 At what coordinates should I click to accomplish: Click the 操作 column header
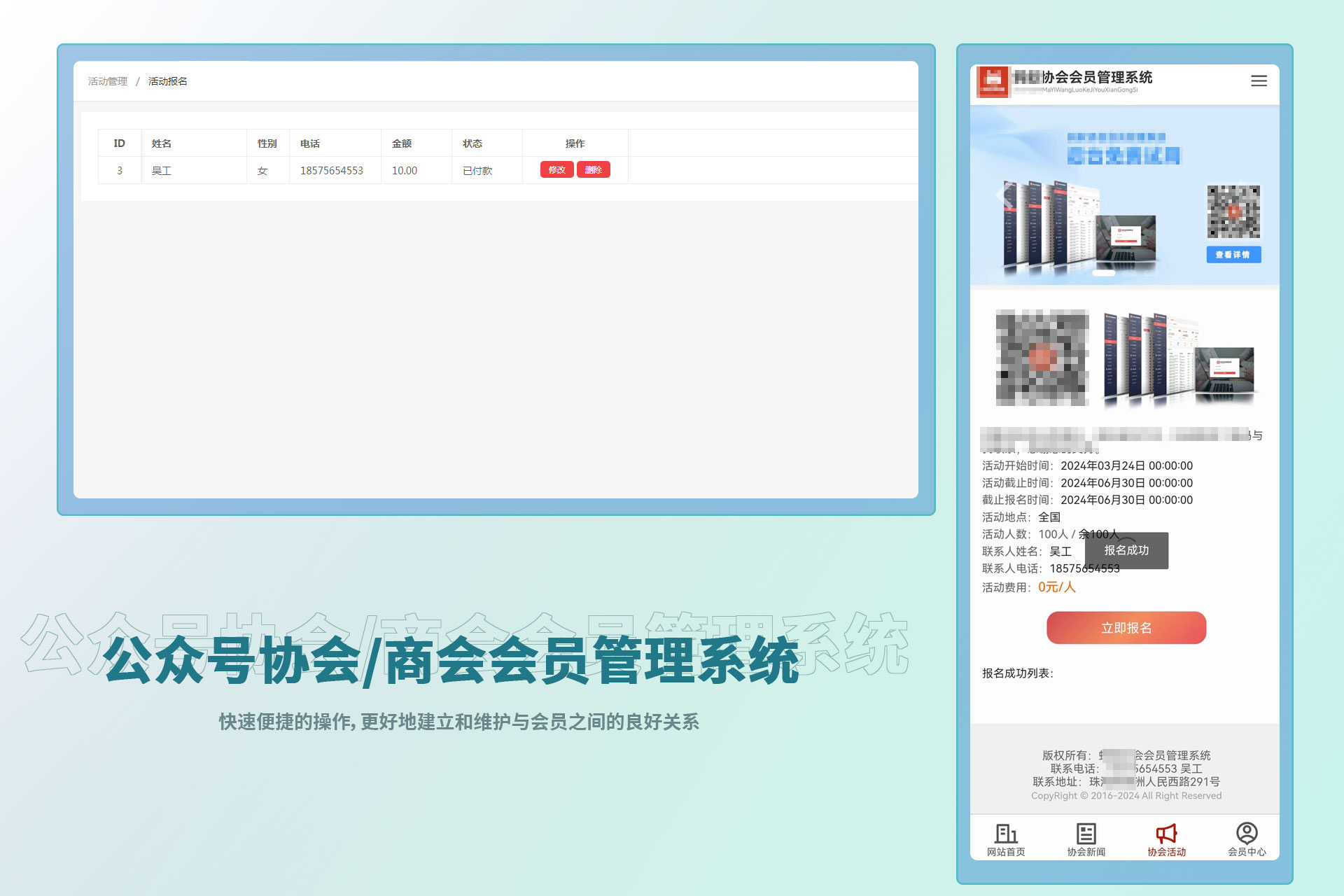click(575, 143)
